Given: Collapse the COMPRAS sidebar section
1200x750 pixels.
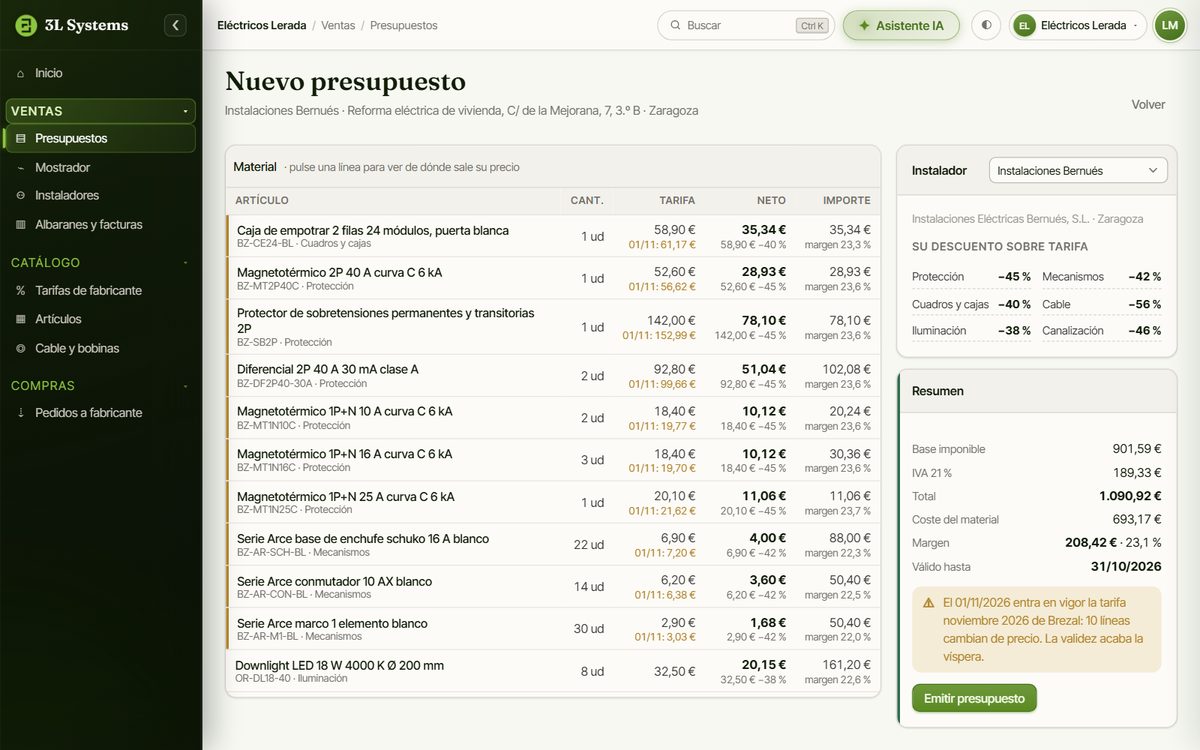Looking at the screenshot, I should 100,385.
